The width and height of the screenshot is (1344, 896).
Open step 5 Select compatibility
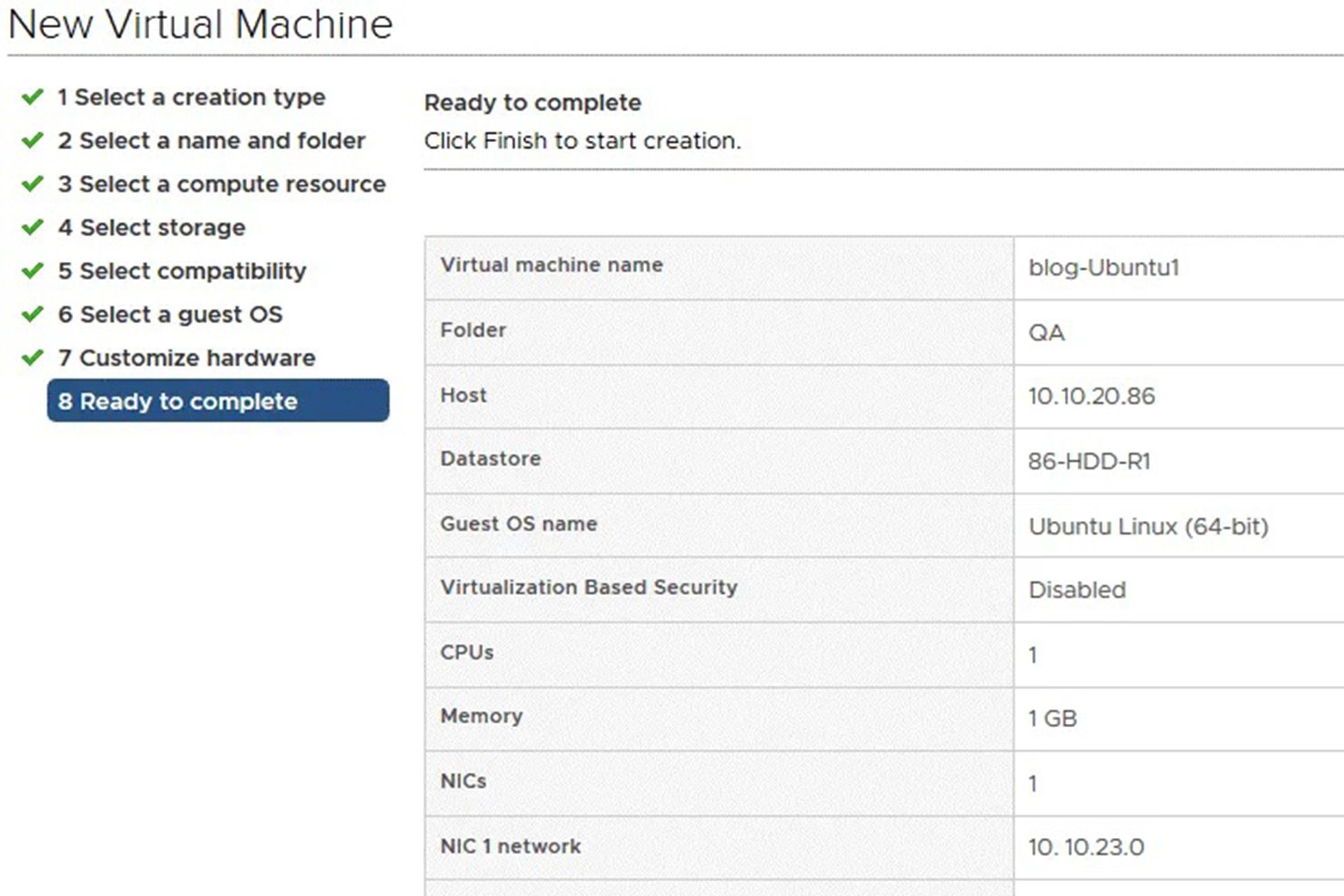pyautogui.click(x=182, y=271)
